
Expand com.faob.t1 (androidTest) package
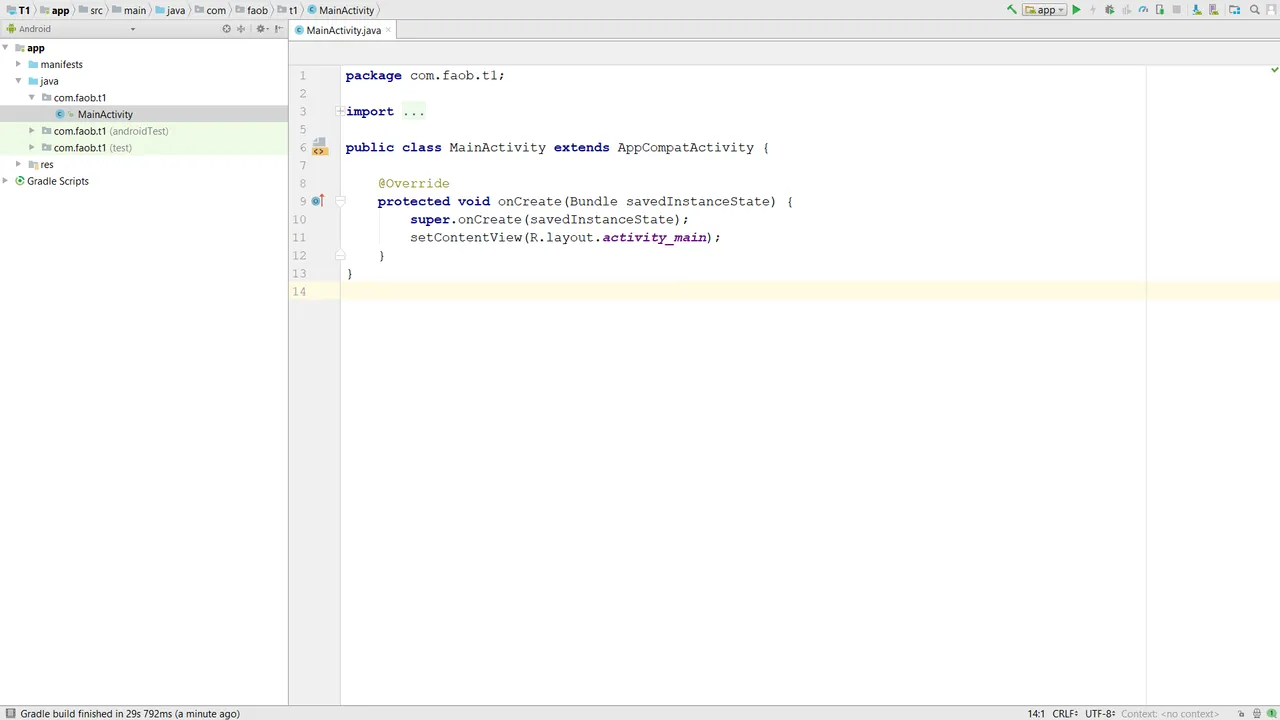tap(32, 131)
